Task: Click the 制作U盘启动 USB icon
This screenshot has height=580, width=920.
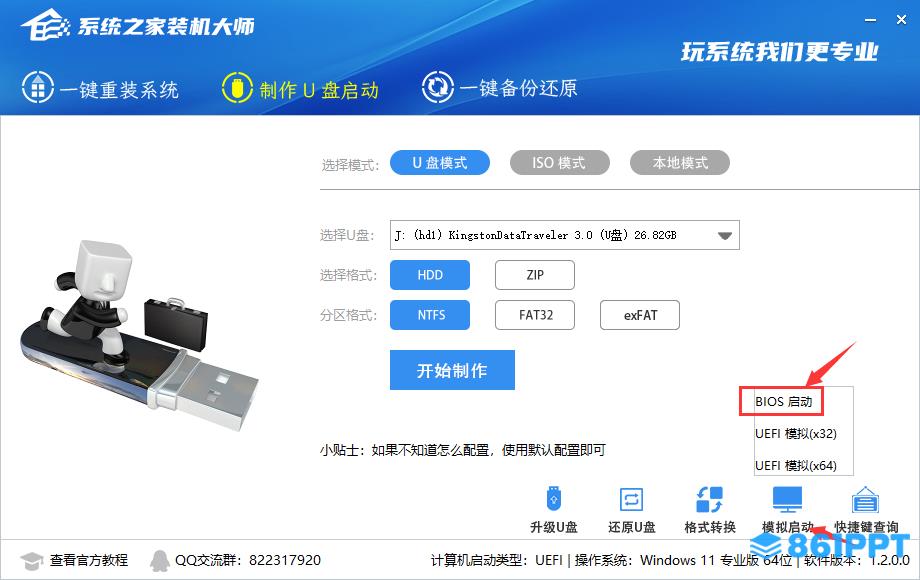Action: click(237, 88)
